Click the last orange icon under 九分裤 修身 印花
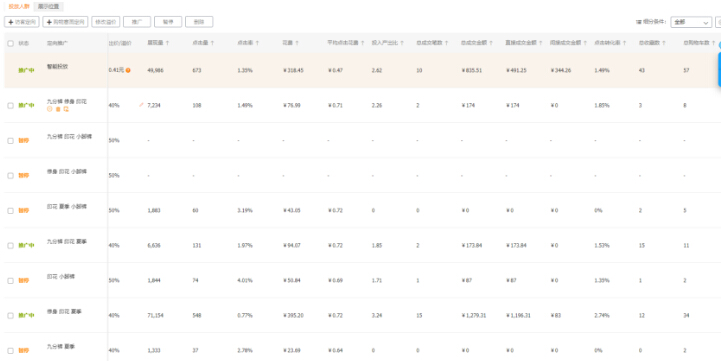 point(66,109)
